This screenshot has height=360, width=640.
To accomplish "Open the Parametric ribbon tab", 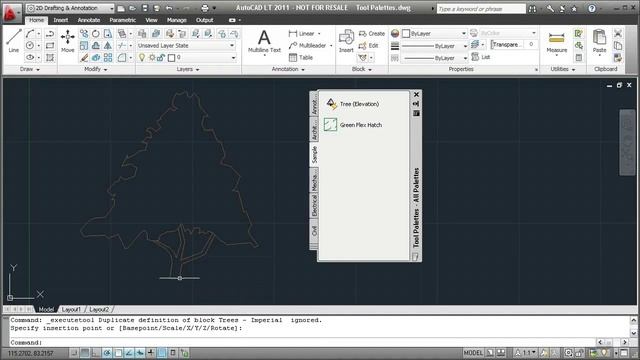I will coord(122,20).
